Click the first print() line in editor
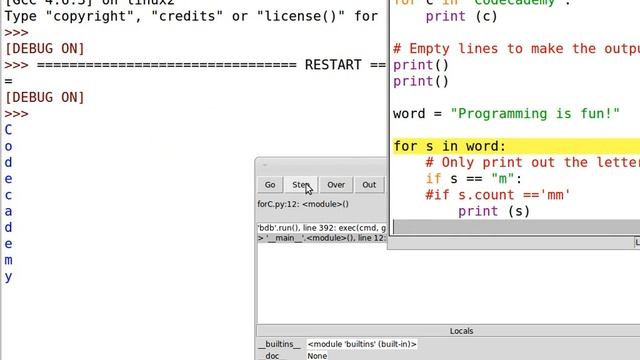 [x=421, y=65]
